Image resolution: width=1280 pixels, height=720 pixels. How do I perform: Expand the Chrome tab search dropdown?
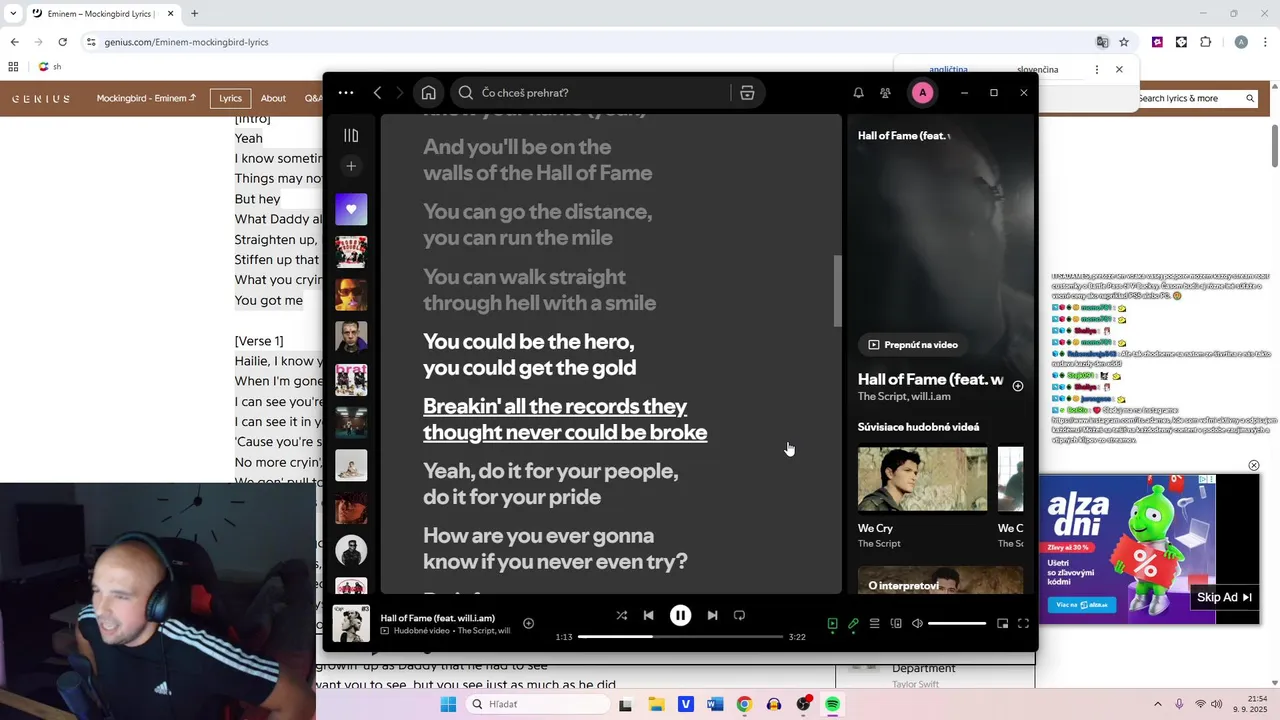(11, 13)
